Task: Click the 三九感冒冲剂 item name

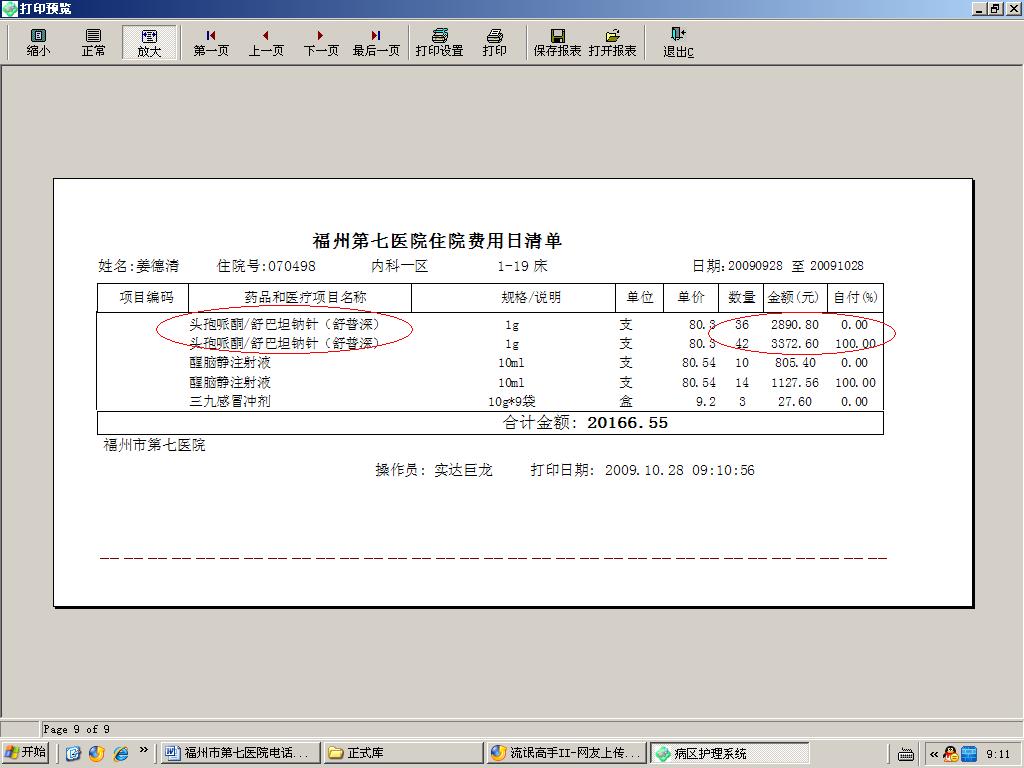Action: click(230, 401)
